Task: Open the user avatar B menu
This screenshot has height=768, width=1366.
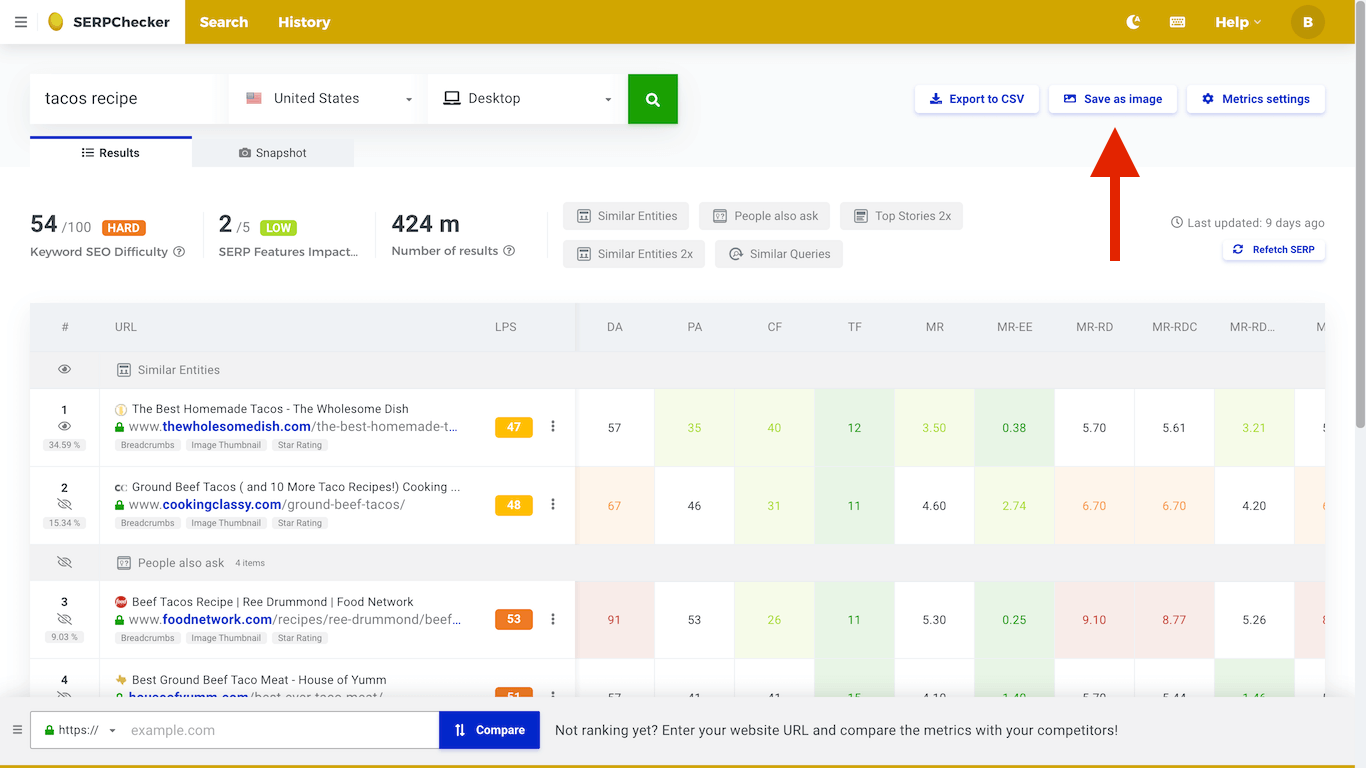Action: [x=1308, y=22]
